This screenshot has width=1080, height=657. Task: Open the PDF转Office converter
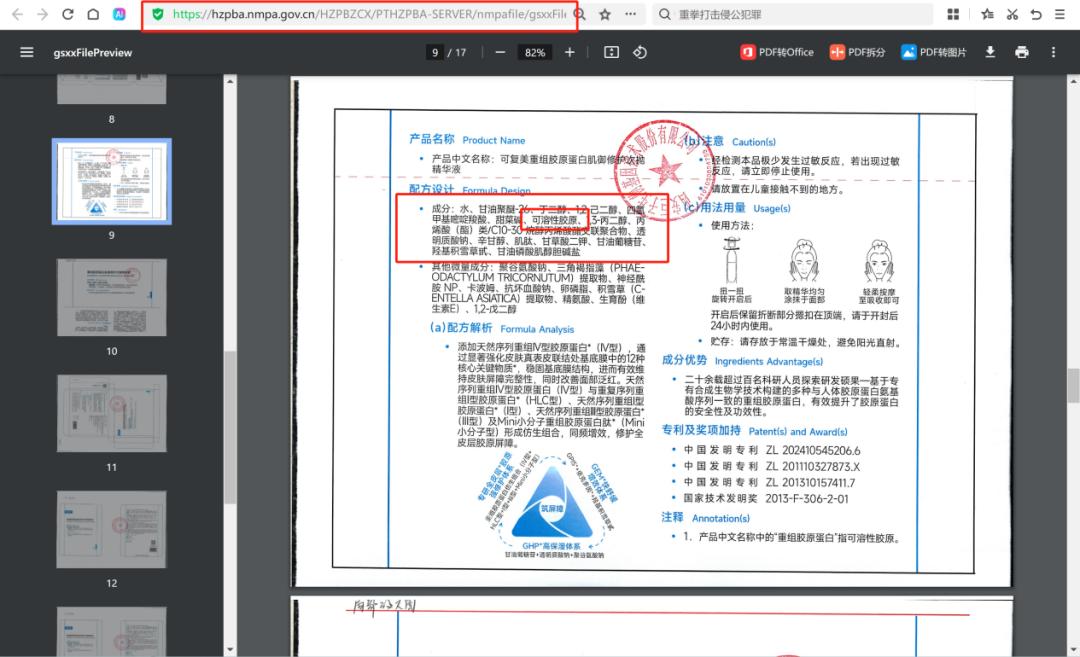click(x=777, y=52)
